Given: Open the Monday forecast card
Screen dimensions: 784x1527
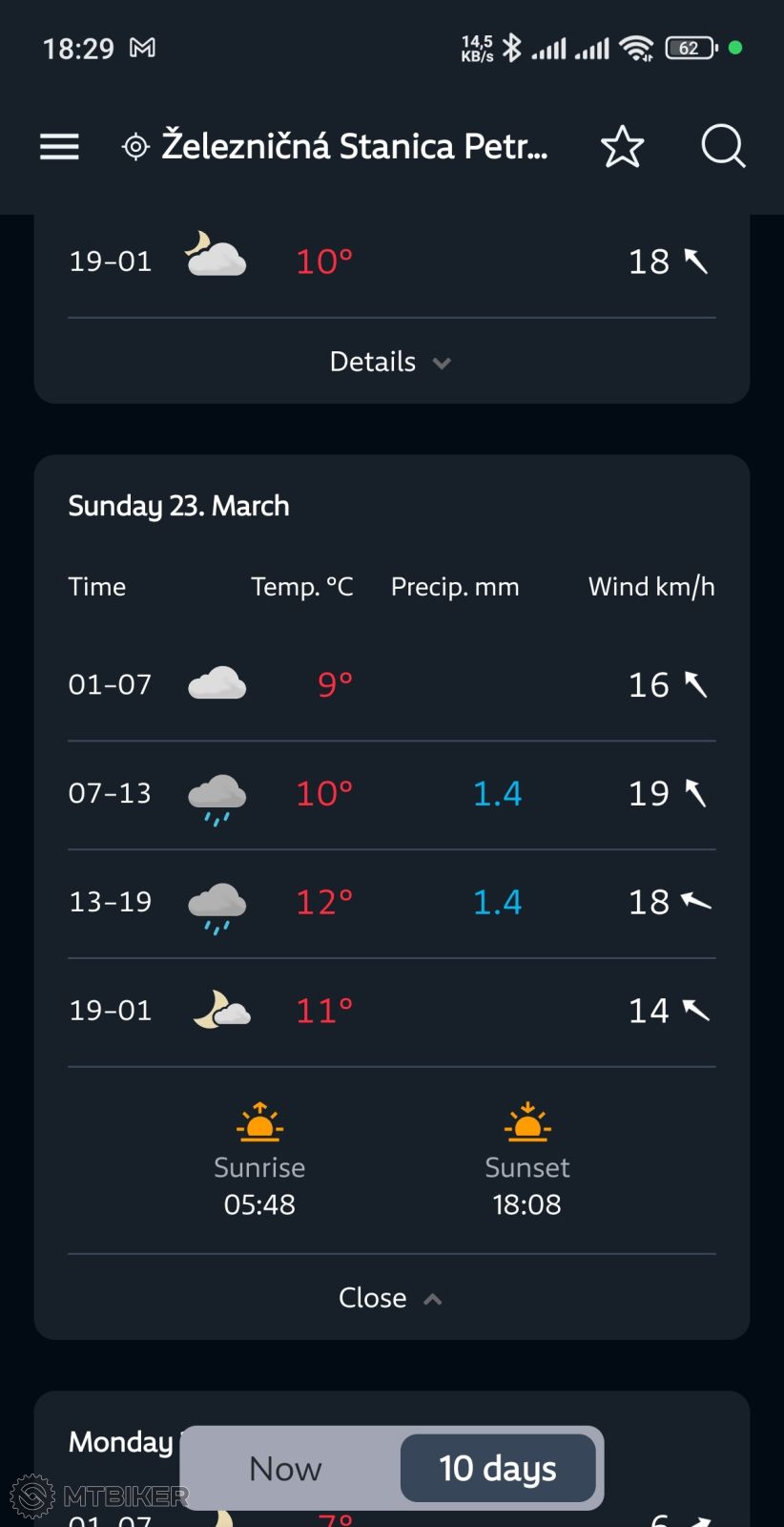Looking at the screenshot, I should coord(119,1441).
